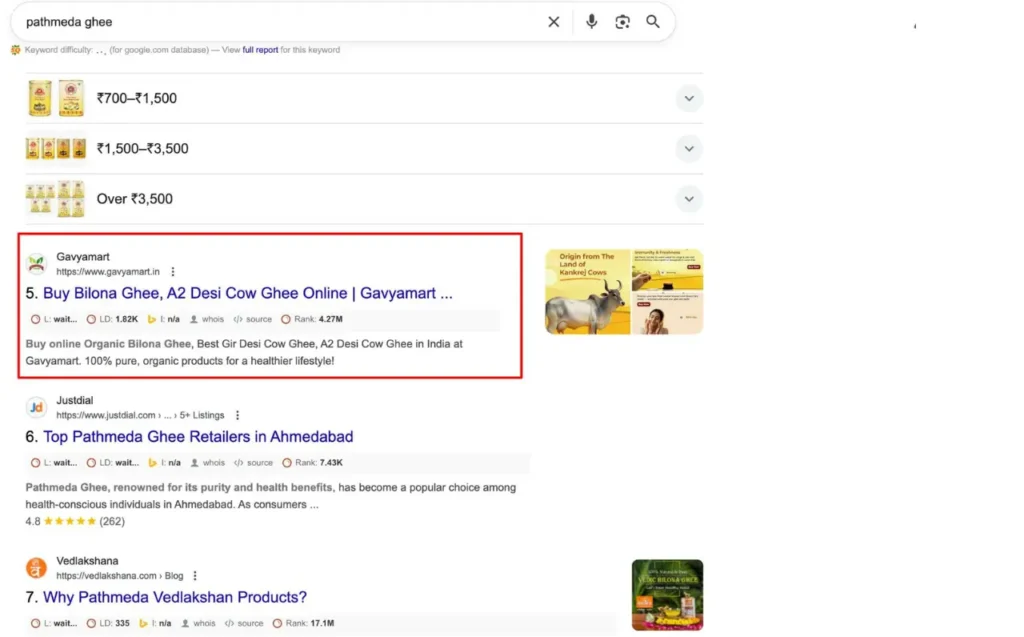1024x637 pixels.
Task: Open the three-dot menu beside Vedlakshana URL
Action: coord(195,576)
